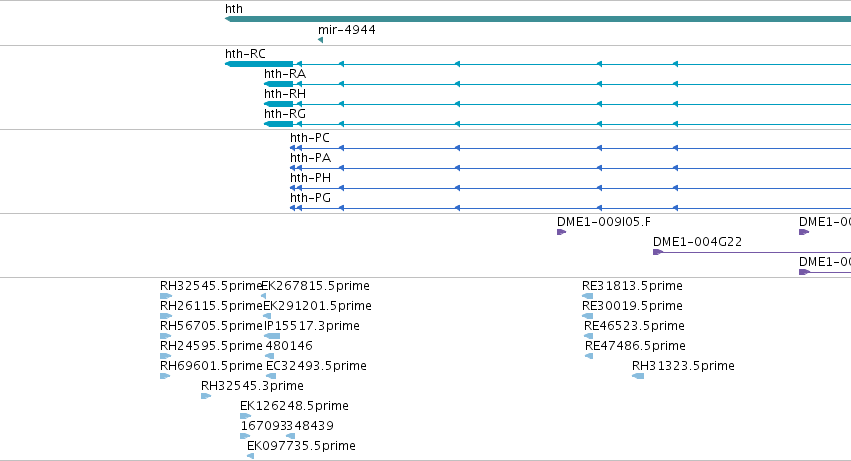Viewport: 851px width, 461px height.
Task: Open the RH56705.5prime EST label
Action: [x=211, y=326]
